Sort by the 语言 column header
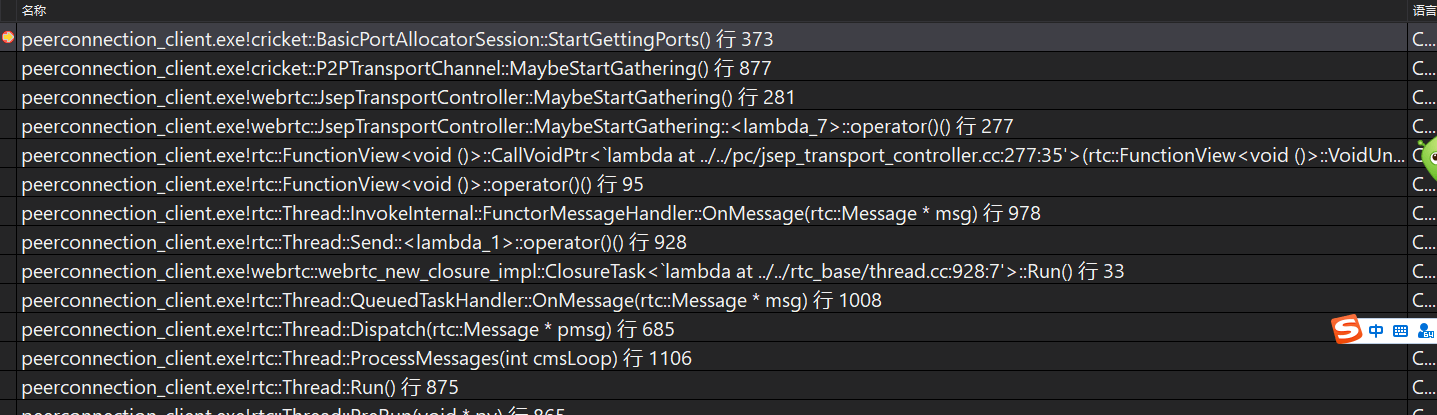The height and width of the screenshot is (415, 1437). pyautogui.click(x=1424, y=10)
